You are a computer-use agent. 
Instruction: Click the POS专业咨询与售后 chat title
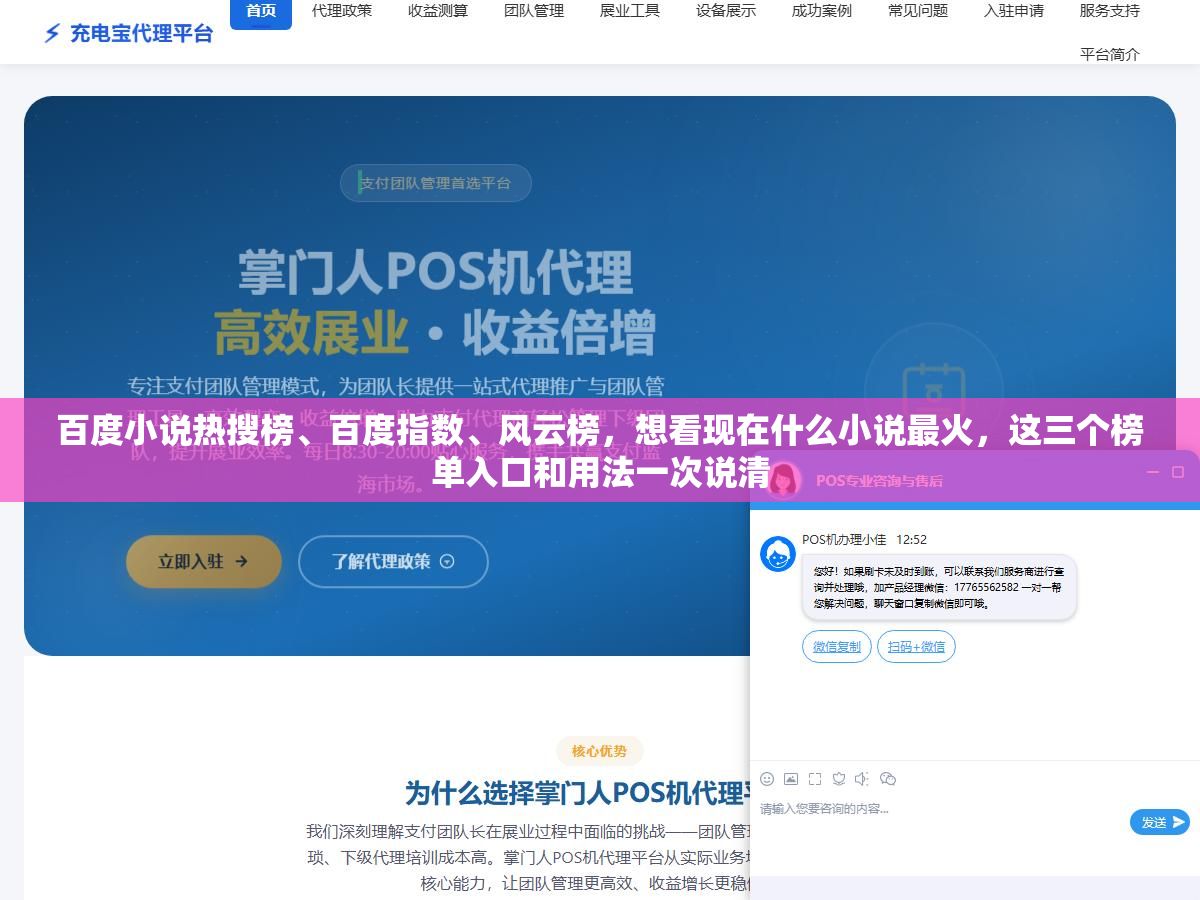[x=879, y=480]
